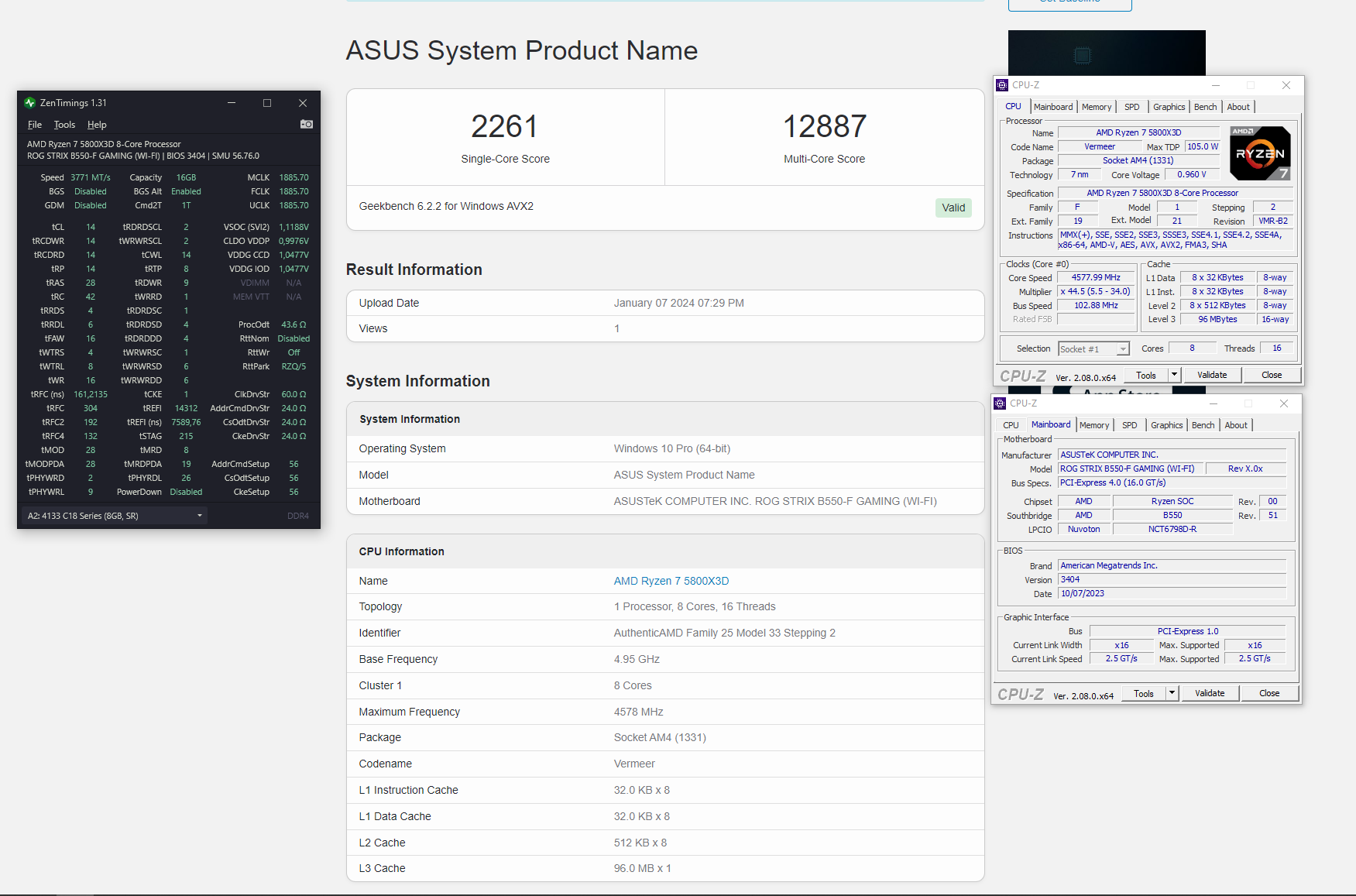Expand Tools dropdown arrow in bottom CPU-Z
The image size is (1356, 896).
click(x=1172, y=693)
